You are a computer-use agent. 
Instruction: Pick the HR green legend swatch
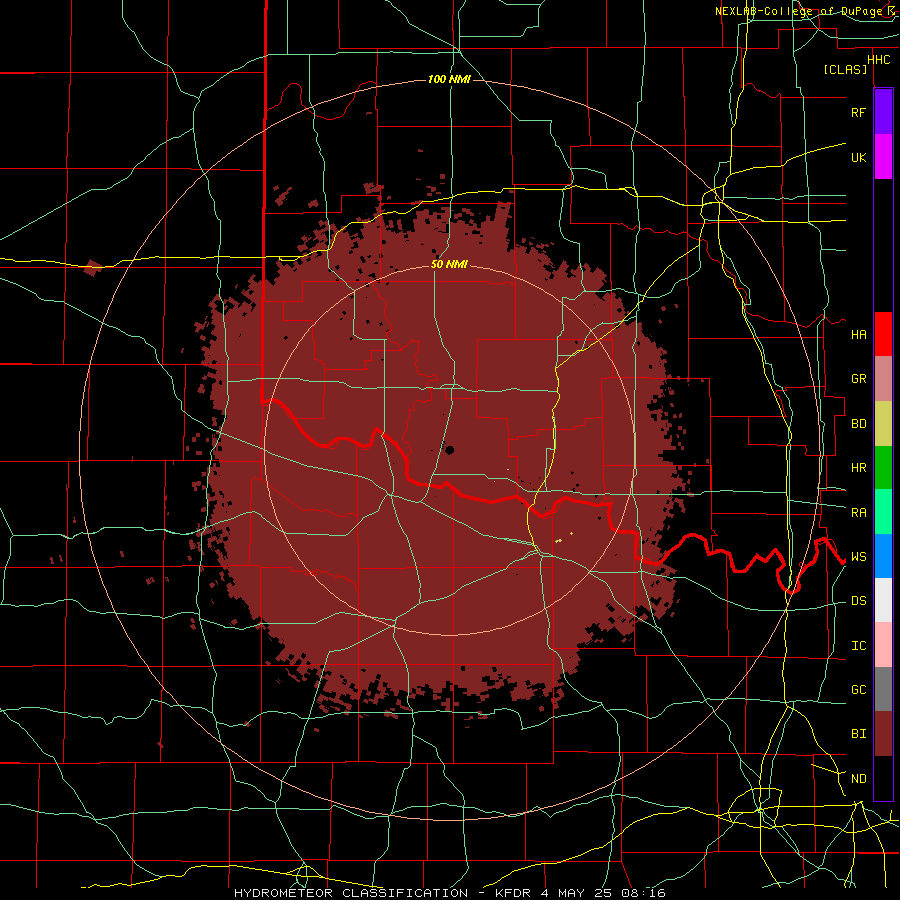coord(883,467)
